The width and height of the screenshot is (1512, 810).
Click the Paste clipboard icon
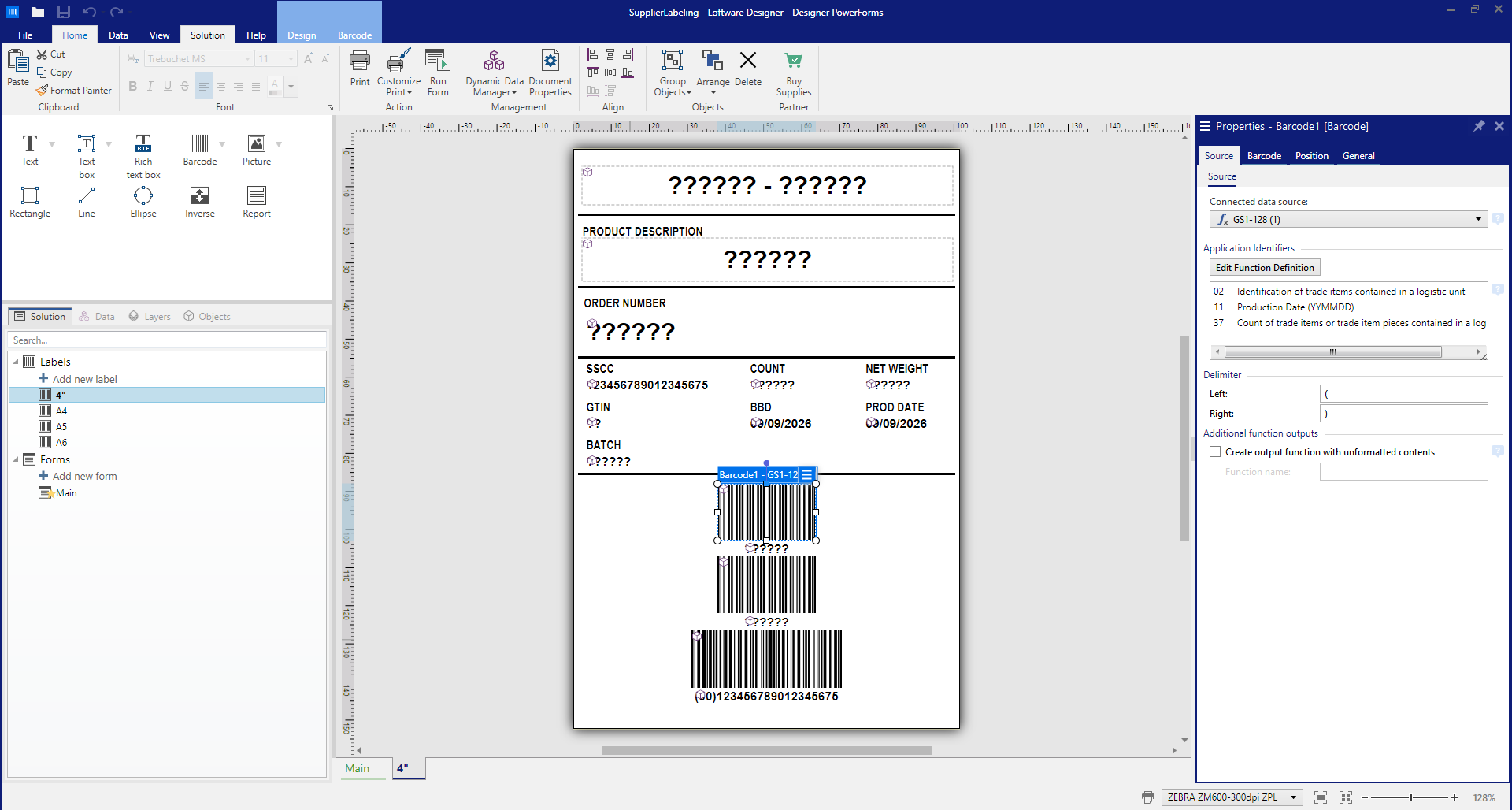coord(18,68)
